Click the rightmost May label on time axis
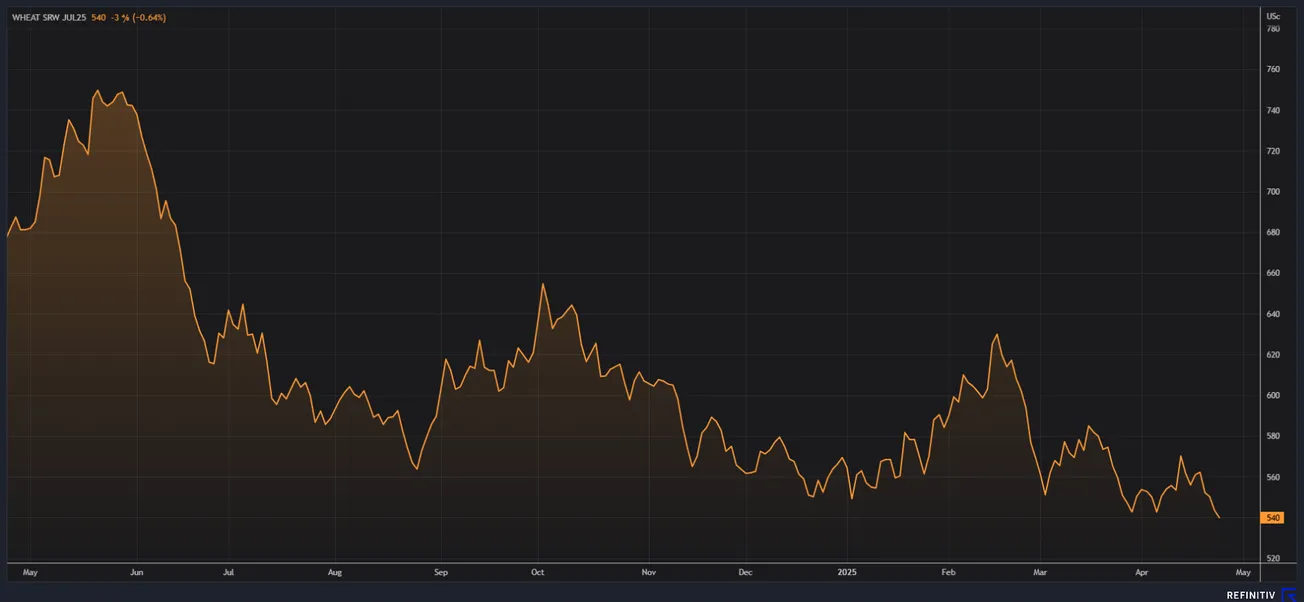This screenshot has height=602, width=1304. [1243, 573]
